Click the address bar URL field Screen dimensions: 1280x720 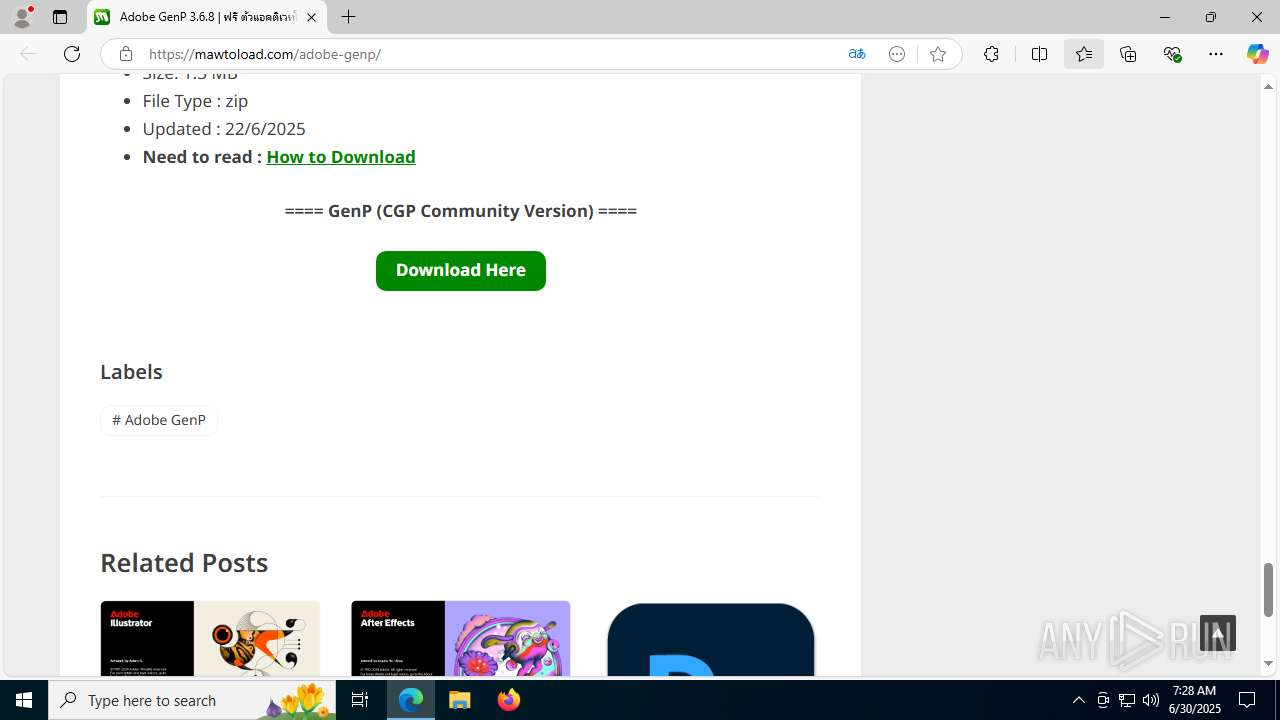click(490, 54)
